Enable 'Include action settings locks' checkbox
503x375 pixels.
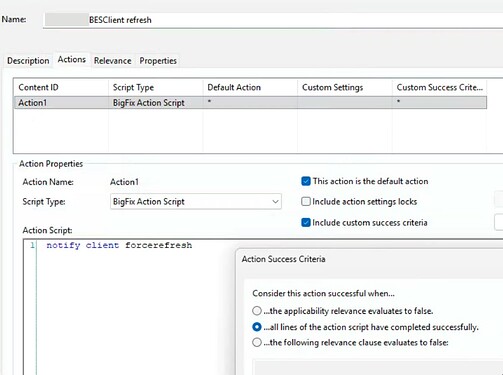[306, 201]
